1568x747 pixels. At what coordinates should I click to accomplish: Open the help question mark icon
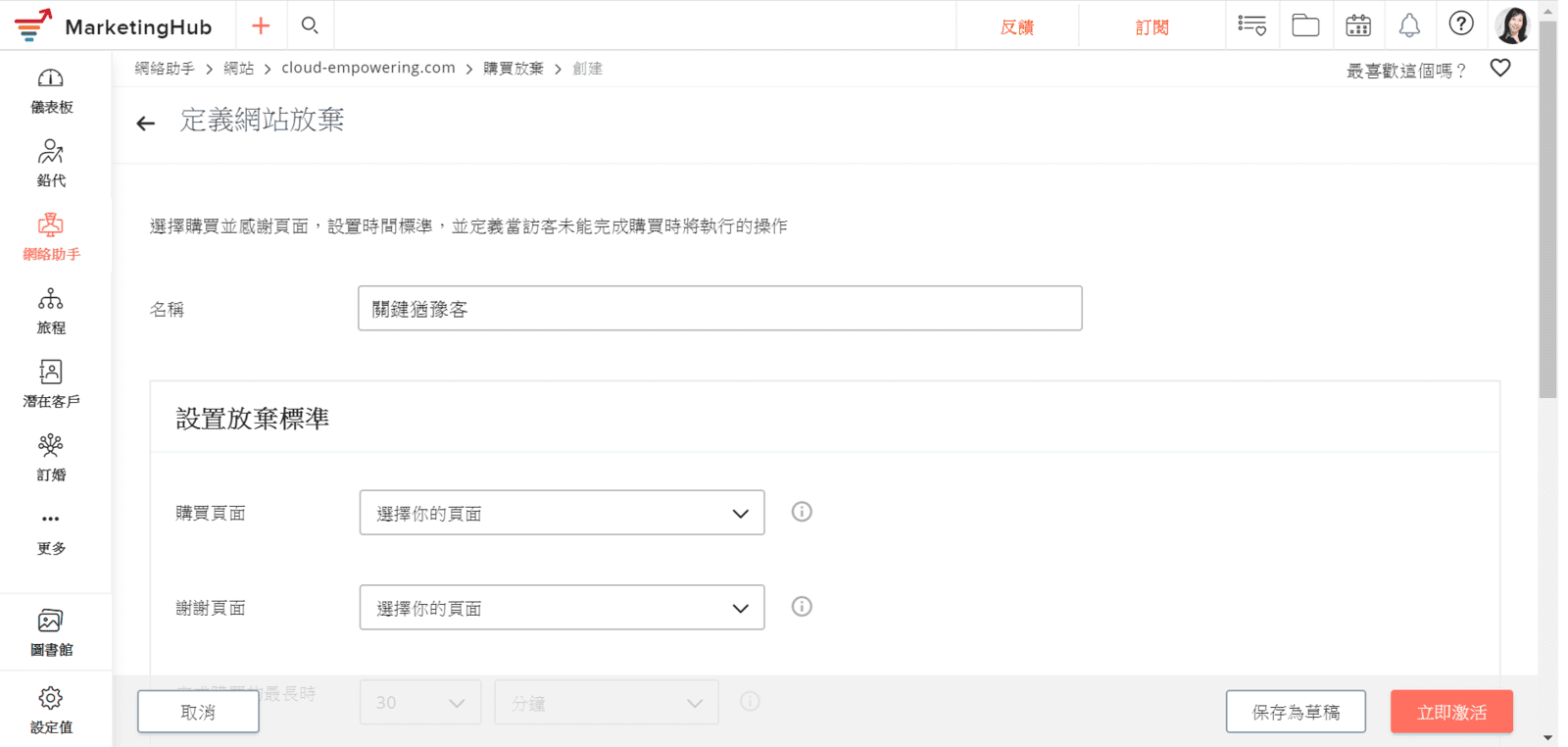click(x=1461, y=24)
